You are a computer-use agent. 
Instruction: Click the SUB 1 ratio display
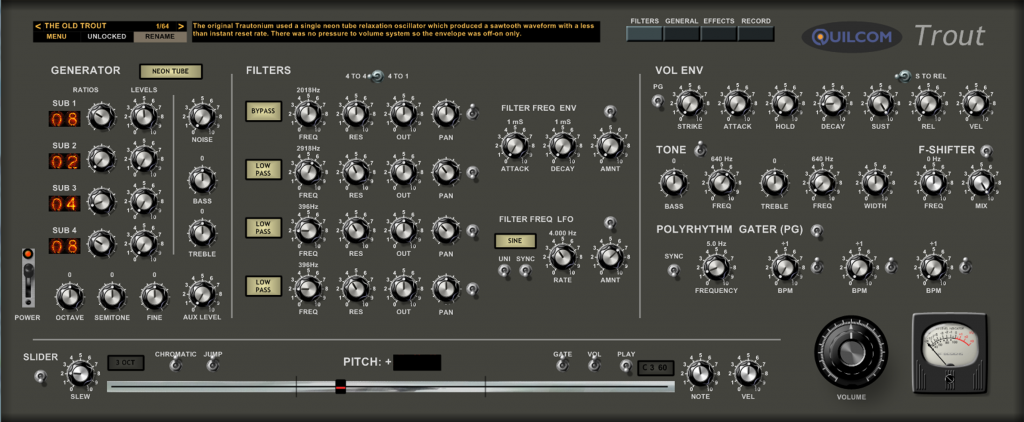[65, 120]
